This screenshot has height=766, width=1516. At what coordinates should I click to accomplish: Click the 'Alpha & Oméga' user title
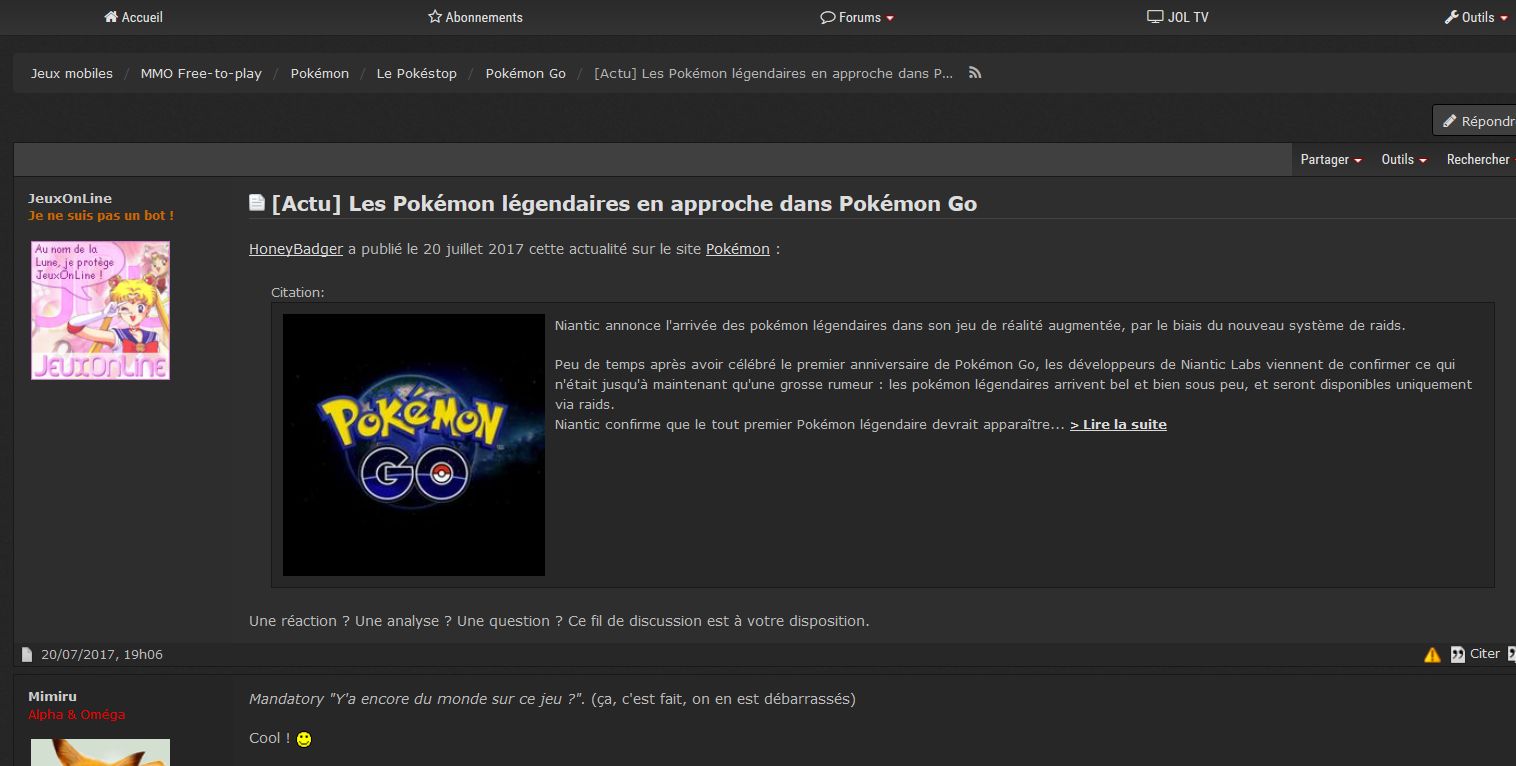pyautogui.click(x=77, y=715)
